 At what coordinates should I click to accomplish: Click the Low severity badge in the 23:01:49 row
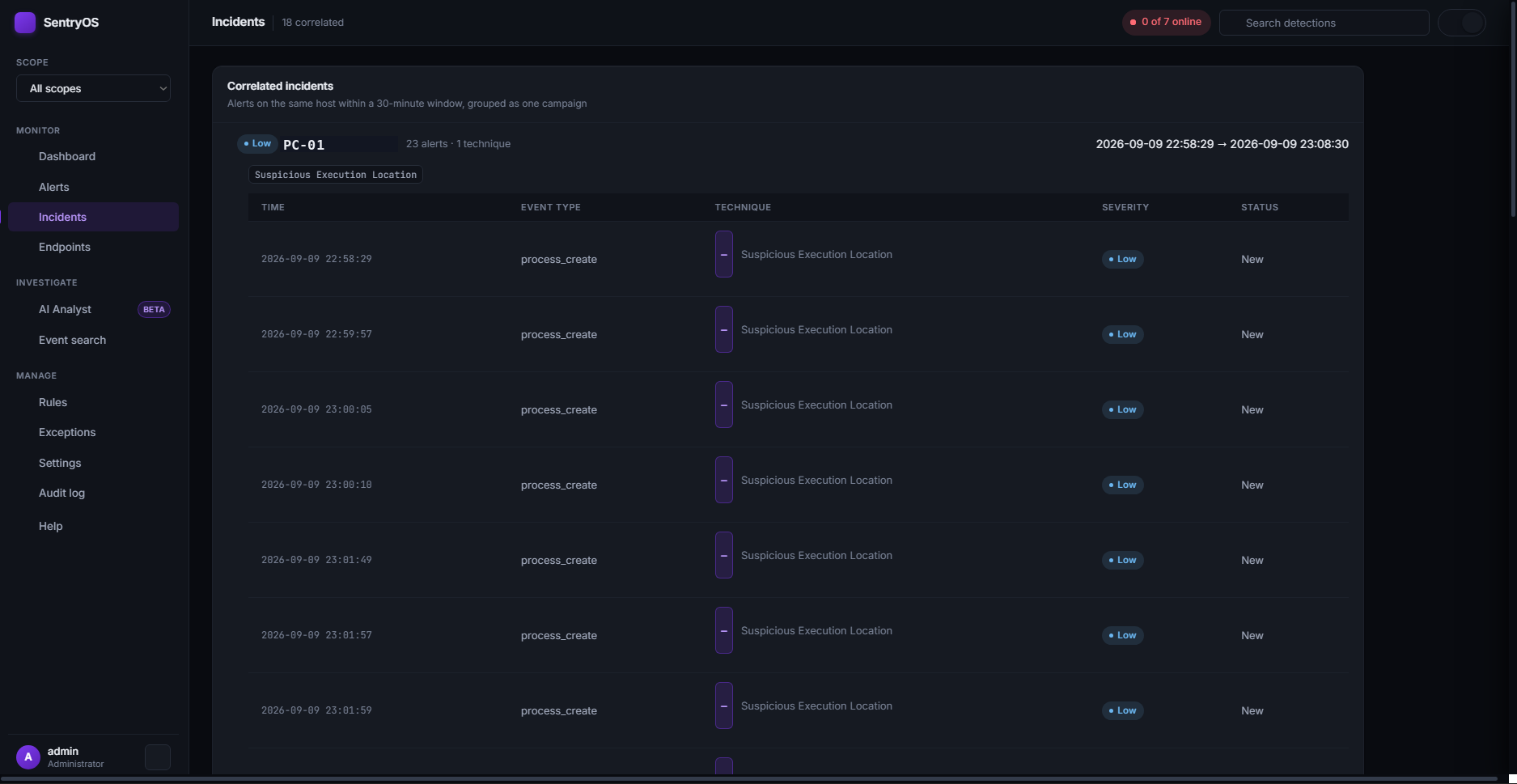tap(1122, 560)
